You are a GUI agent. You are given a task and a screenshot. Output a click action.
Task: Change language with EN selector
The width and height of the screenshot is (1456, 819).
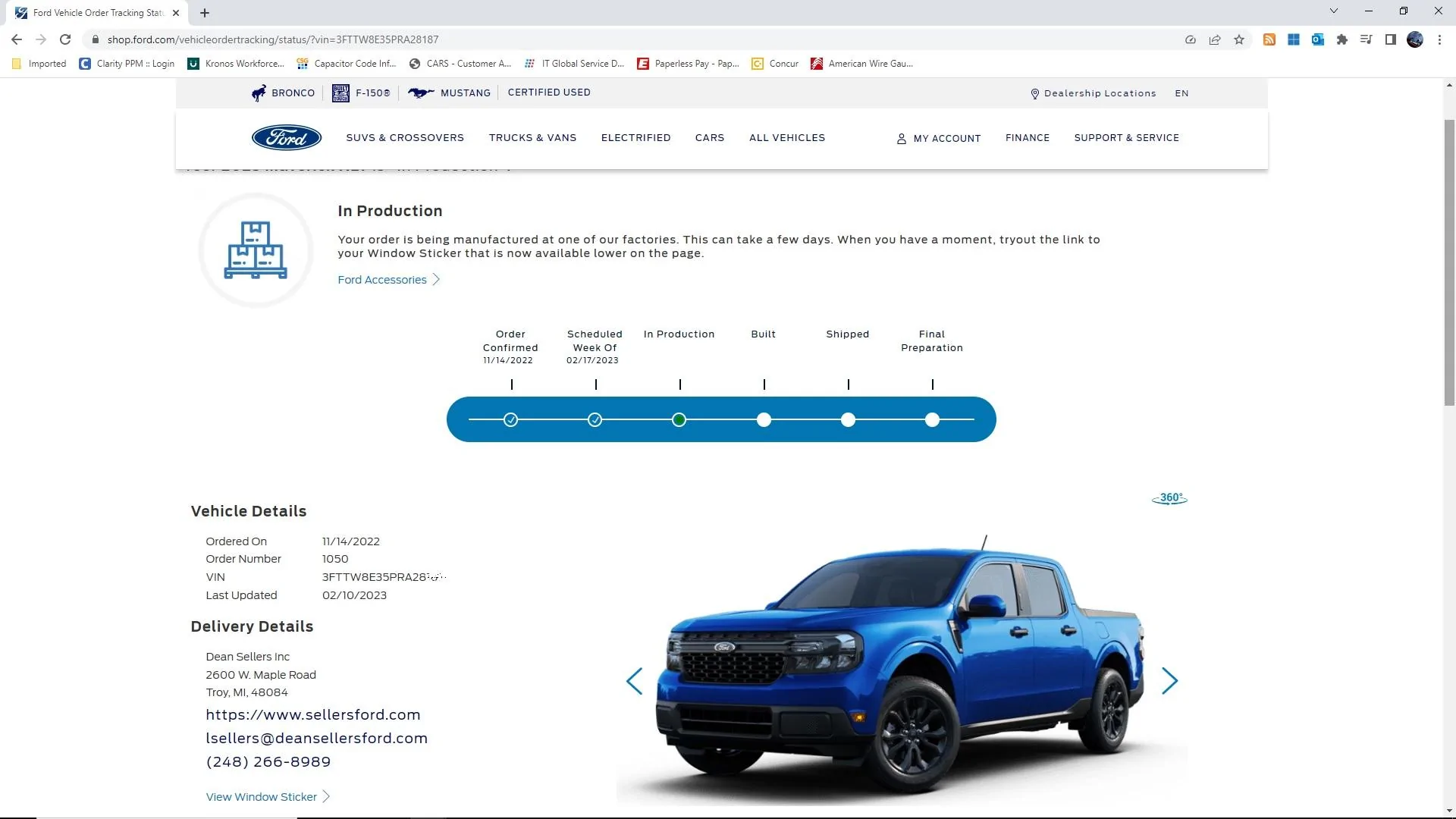(1181, 93)
